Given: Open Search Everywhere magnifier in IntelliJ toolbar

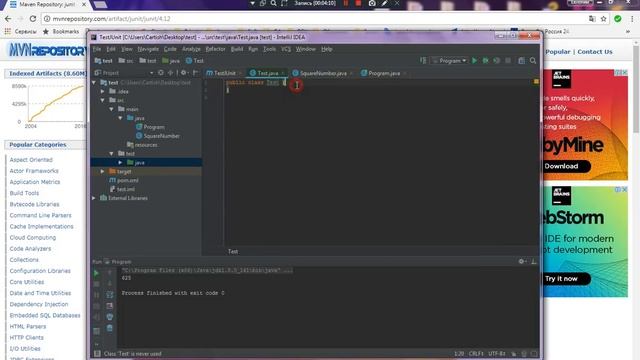Looking at the screenshot, I should [533, 60].
